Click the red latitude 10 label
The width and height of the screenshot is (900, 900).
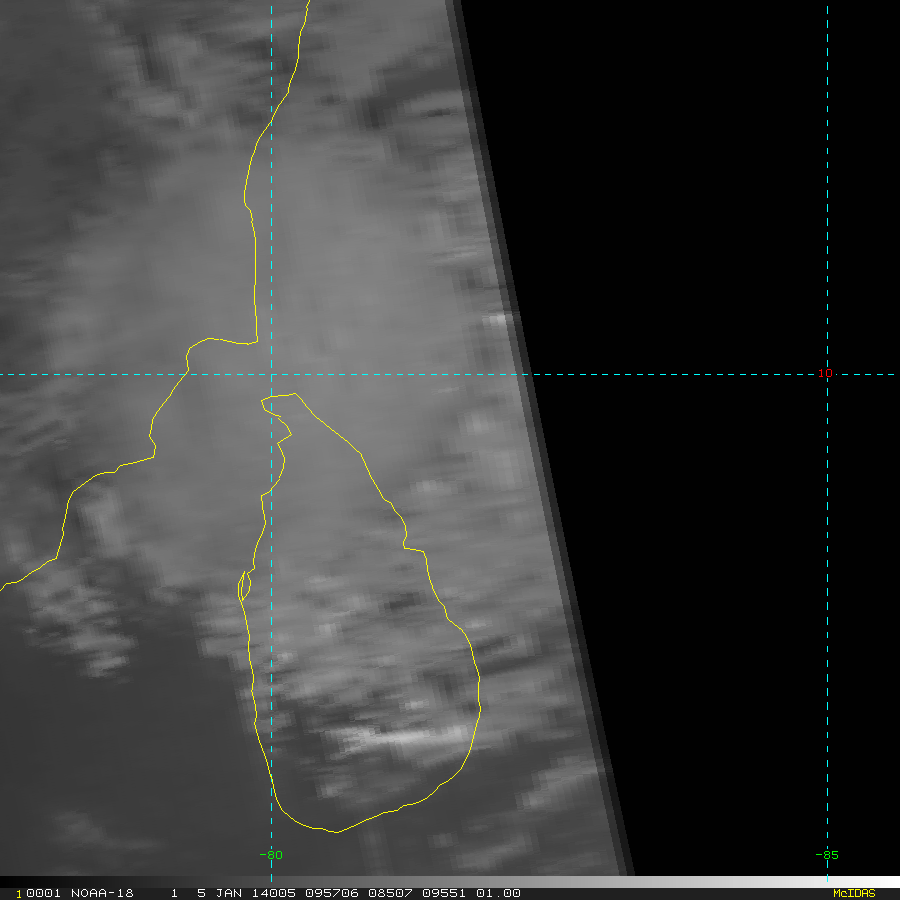tap(824, 374)
